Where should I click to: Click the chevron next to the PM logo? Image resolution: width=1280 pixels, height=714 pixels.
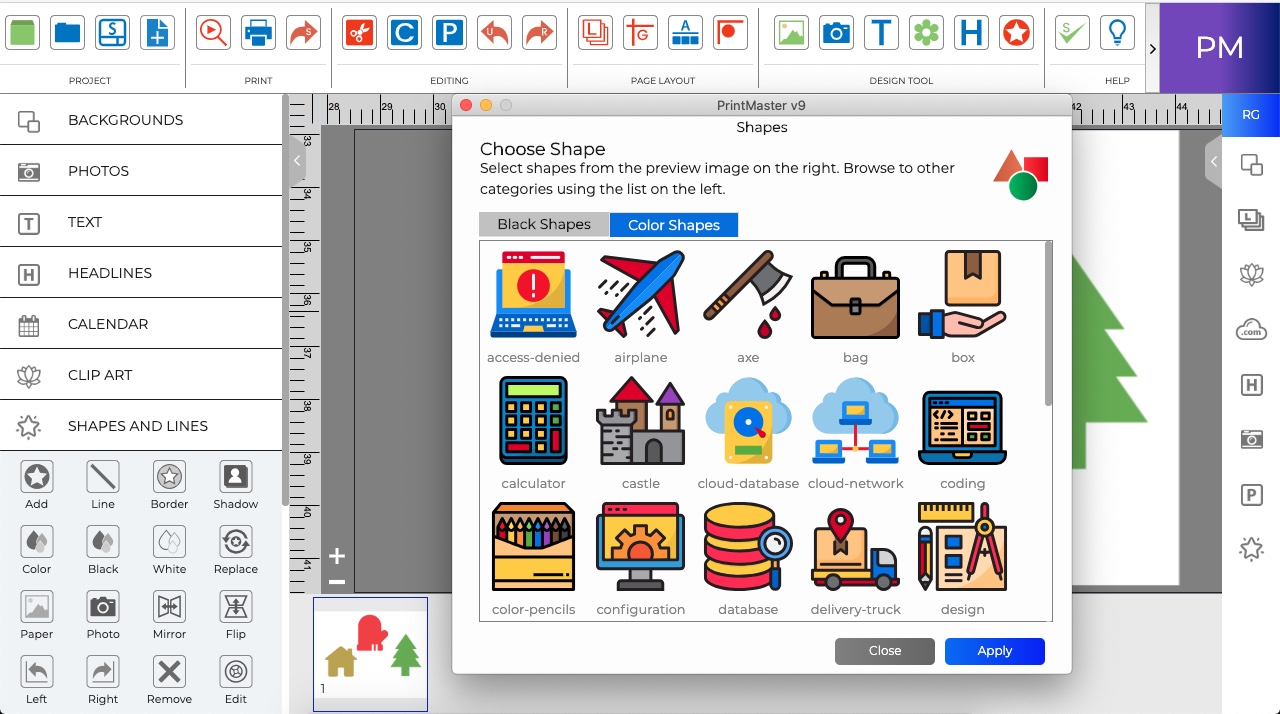click(x=1152, y=47)
